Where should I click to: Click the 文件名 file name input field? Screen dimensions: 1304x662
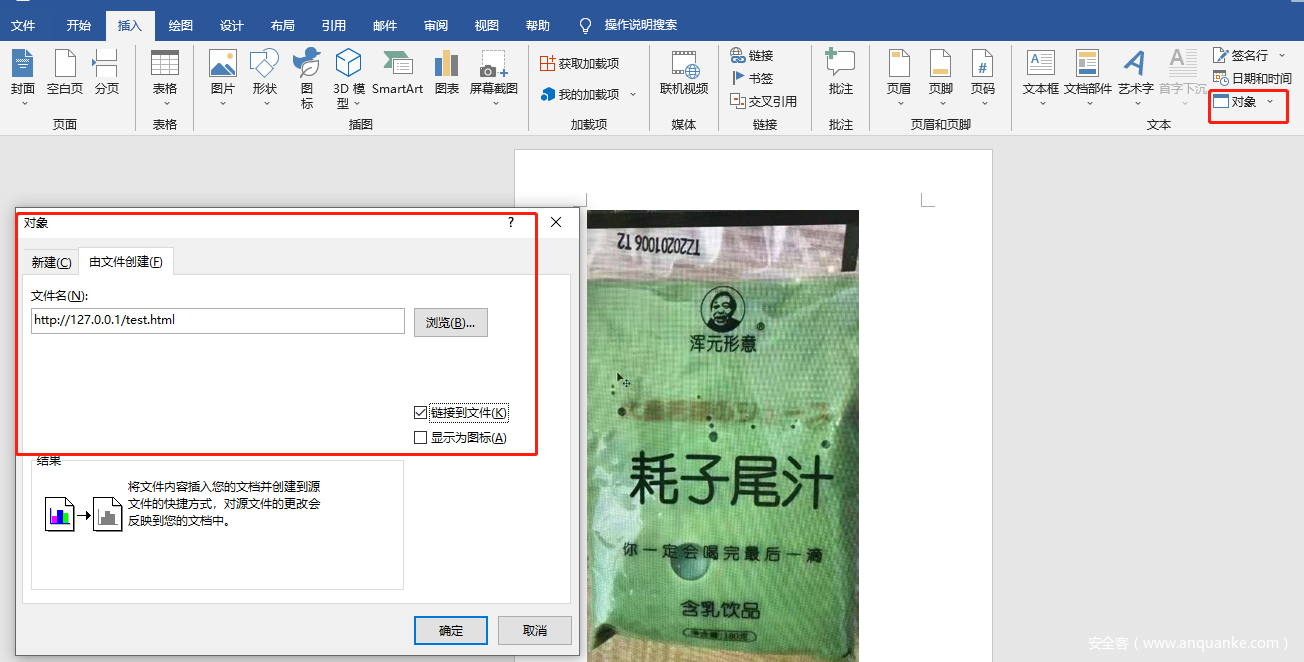[x=217, y=321]
